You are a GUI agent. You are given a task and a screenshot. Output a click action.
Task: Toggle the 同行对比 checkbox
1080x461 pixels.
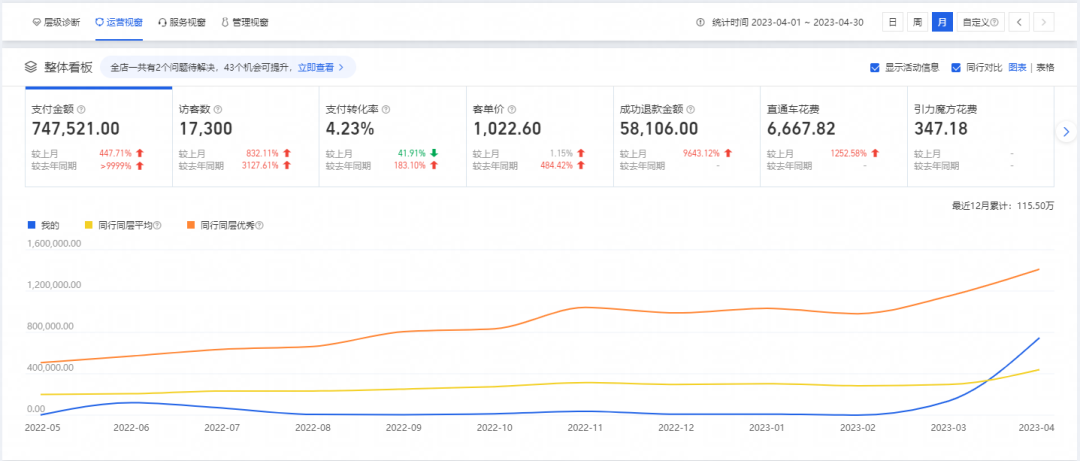click(x=956, y=68)
